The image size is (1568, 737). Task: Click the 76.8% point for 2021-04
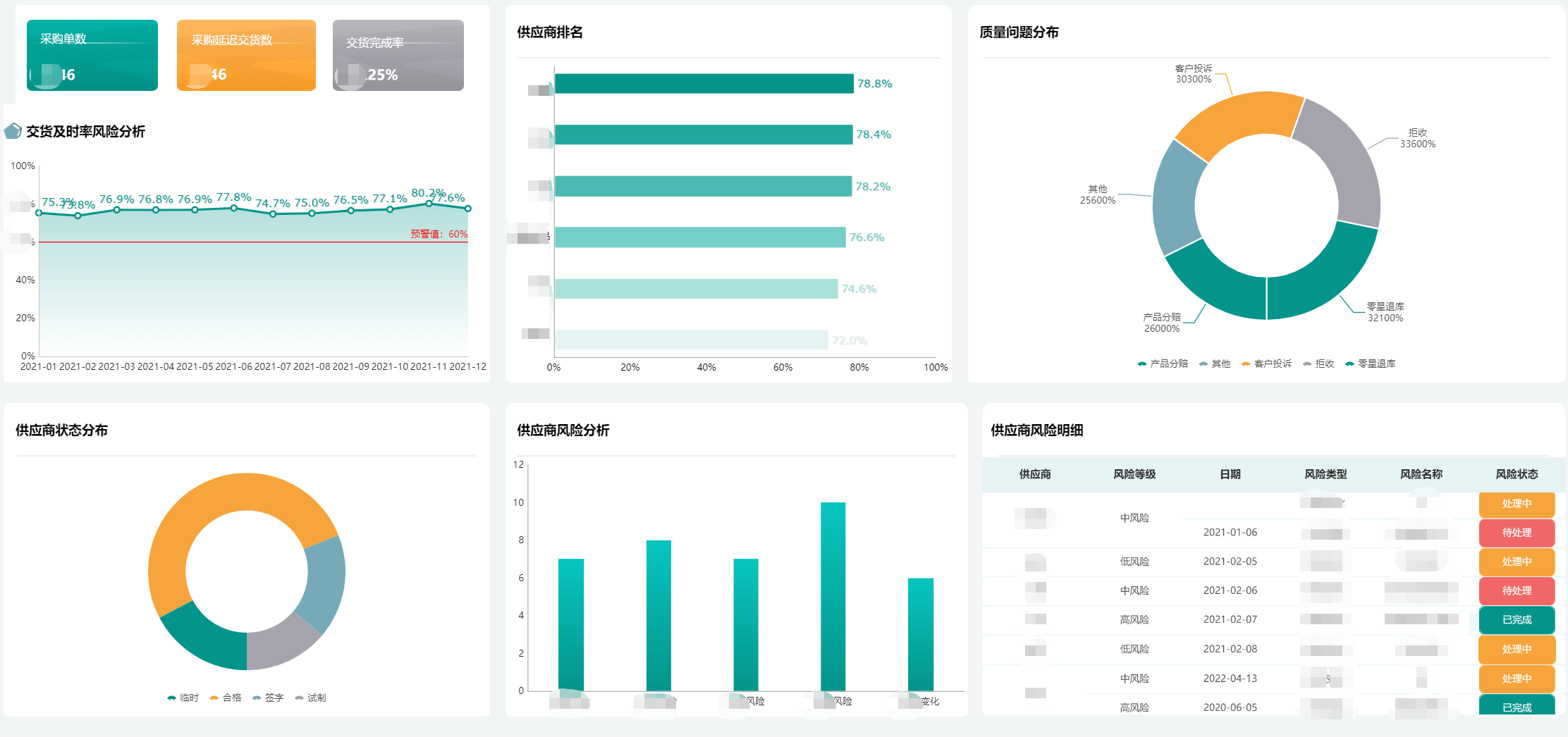156,210
